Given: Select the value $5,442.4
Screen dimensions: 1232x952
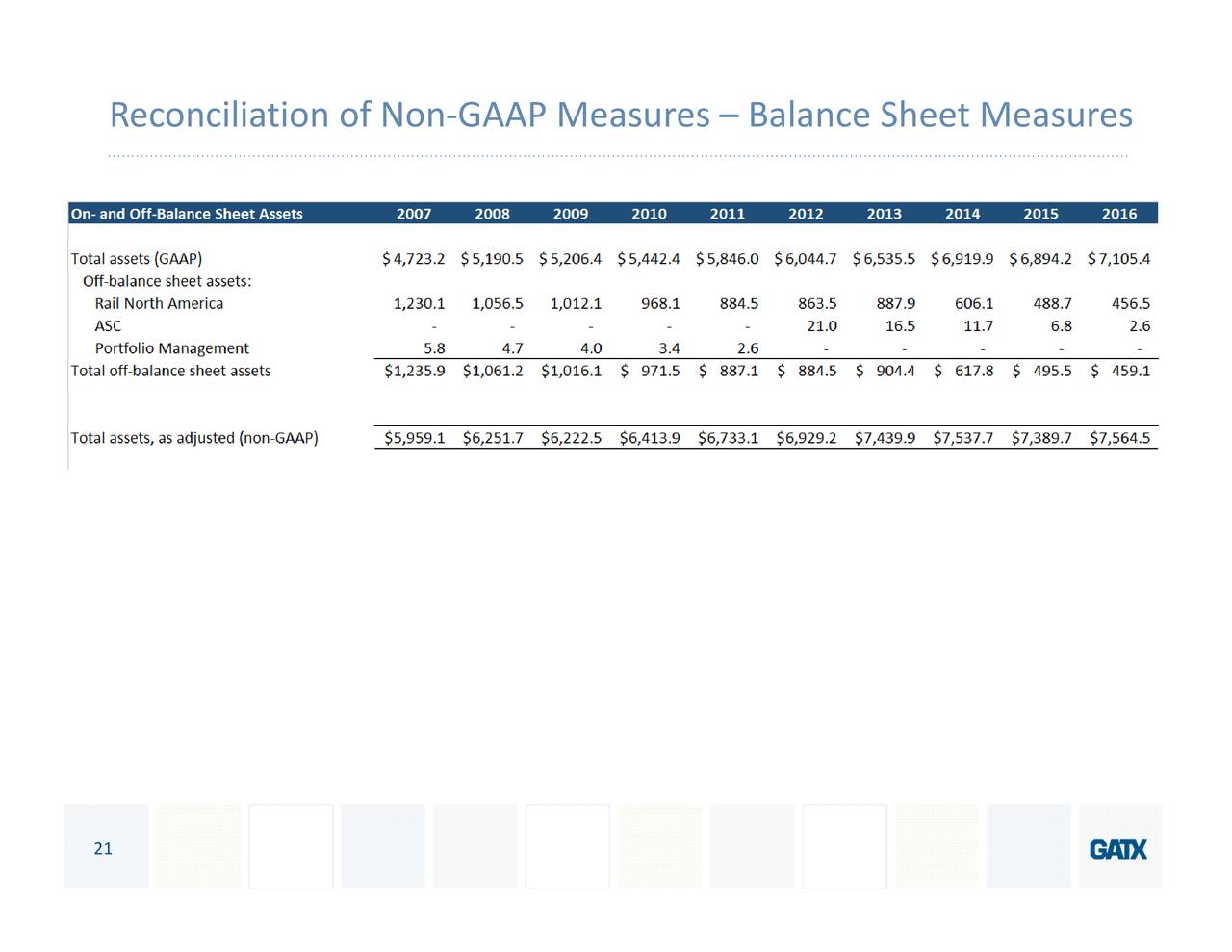Looking at the screenshot, I should (649, 259).
